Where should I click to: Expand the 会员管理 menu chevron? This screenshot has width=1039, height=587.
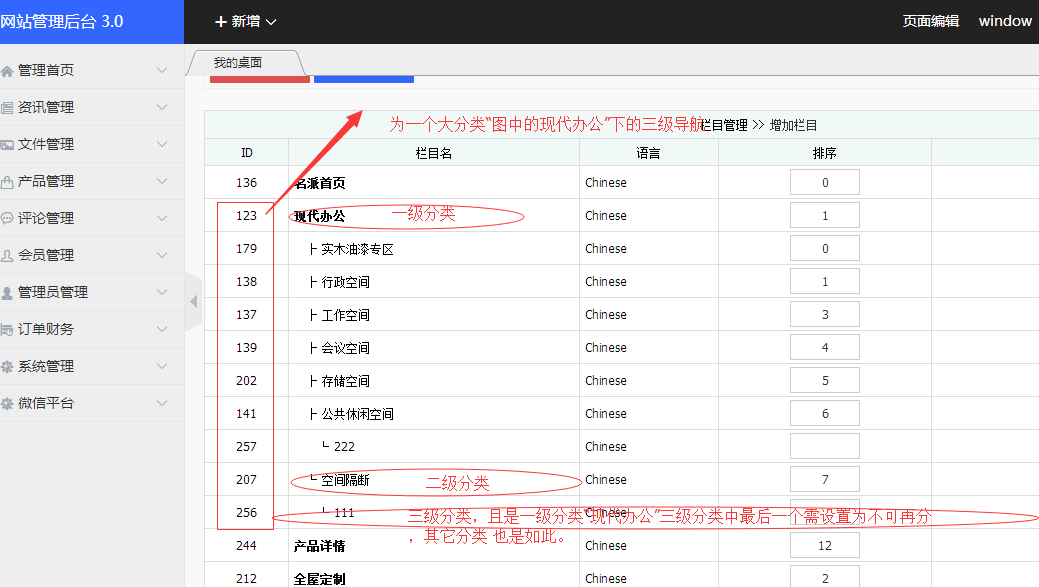click(162, 255)
